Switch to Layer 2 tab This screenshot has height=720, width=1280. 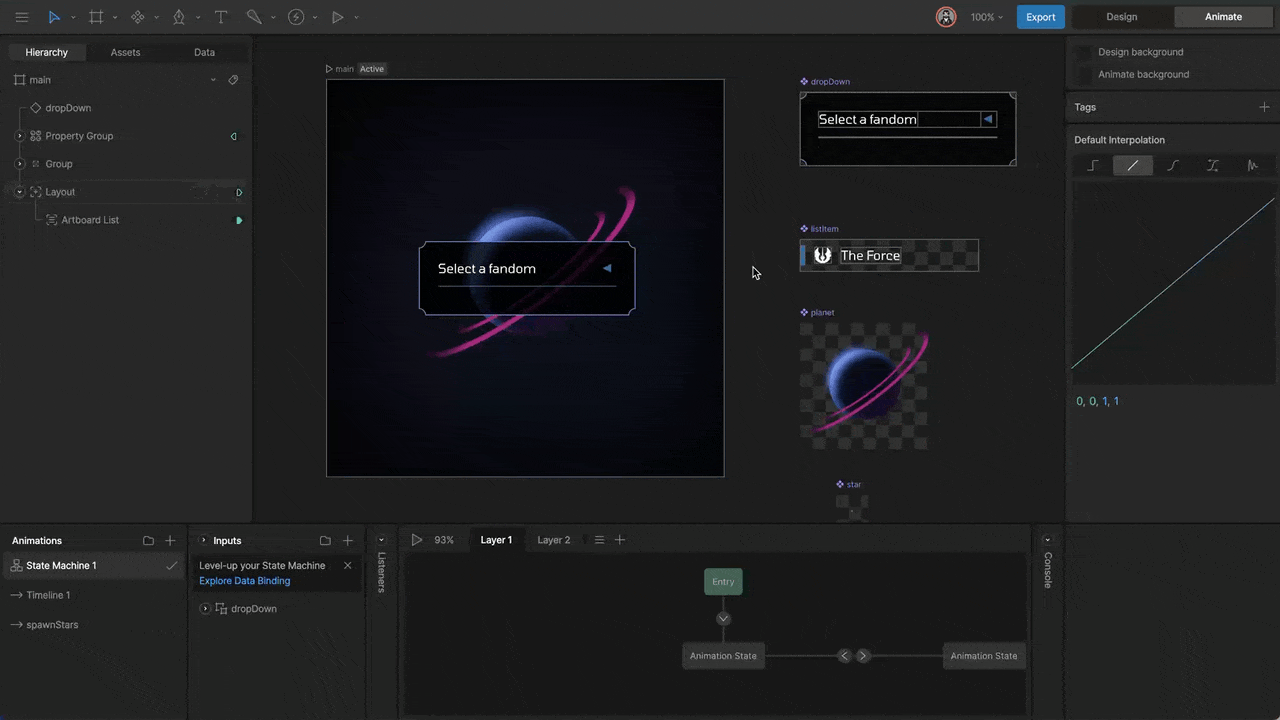tap(553, 540)
